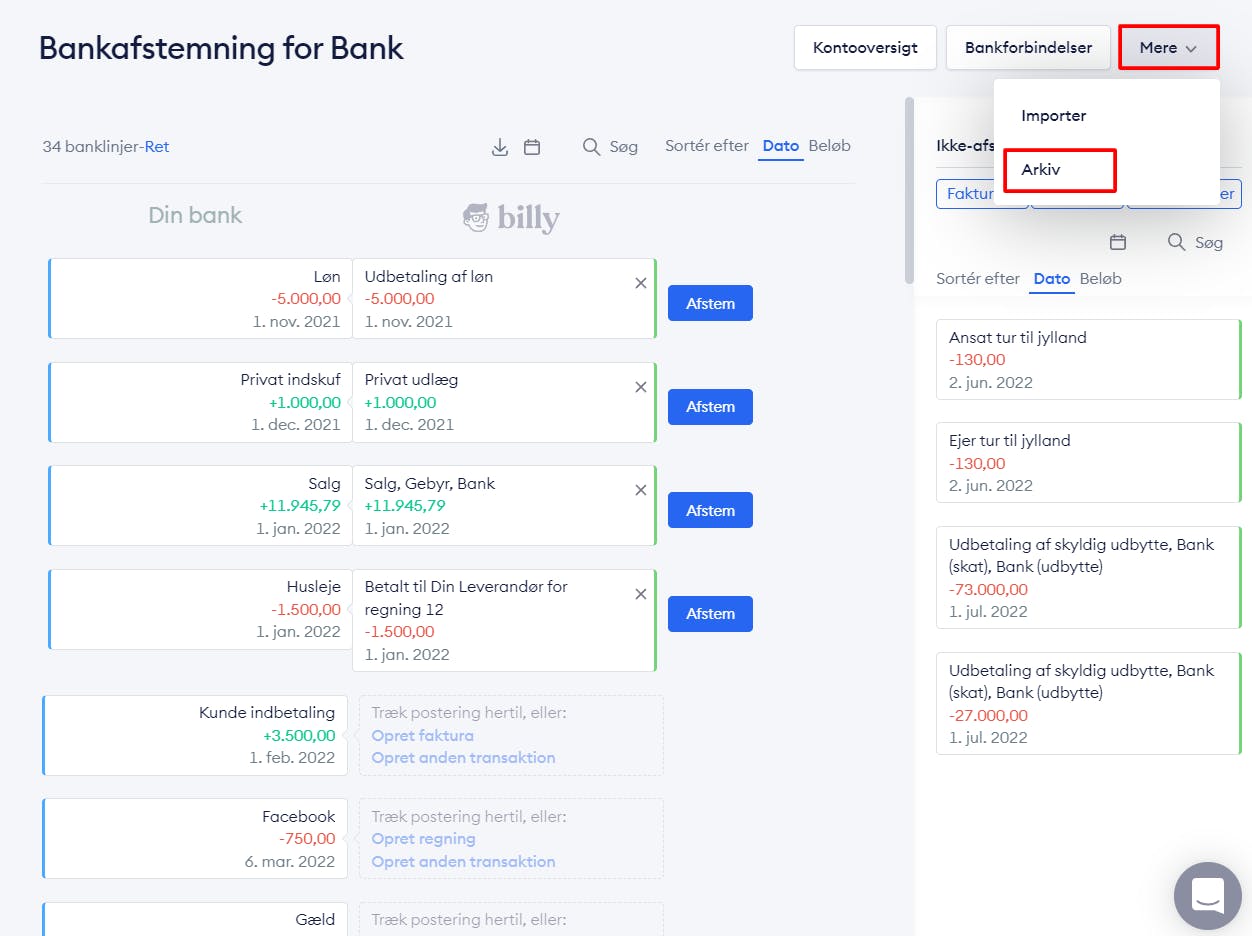This screenshot has height=936, width=1252.
Task: Remove the matched 'Udbetaling af løn' posting
Action: pos(641,283)
